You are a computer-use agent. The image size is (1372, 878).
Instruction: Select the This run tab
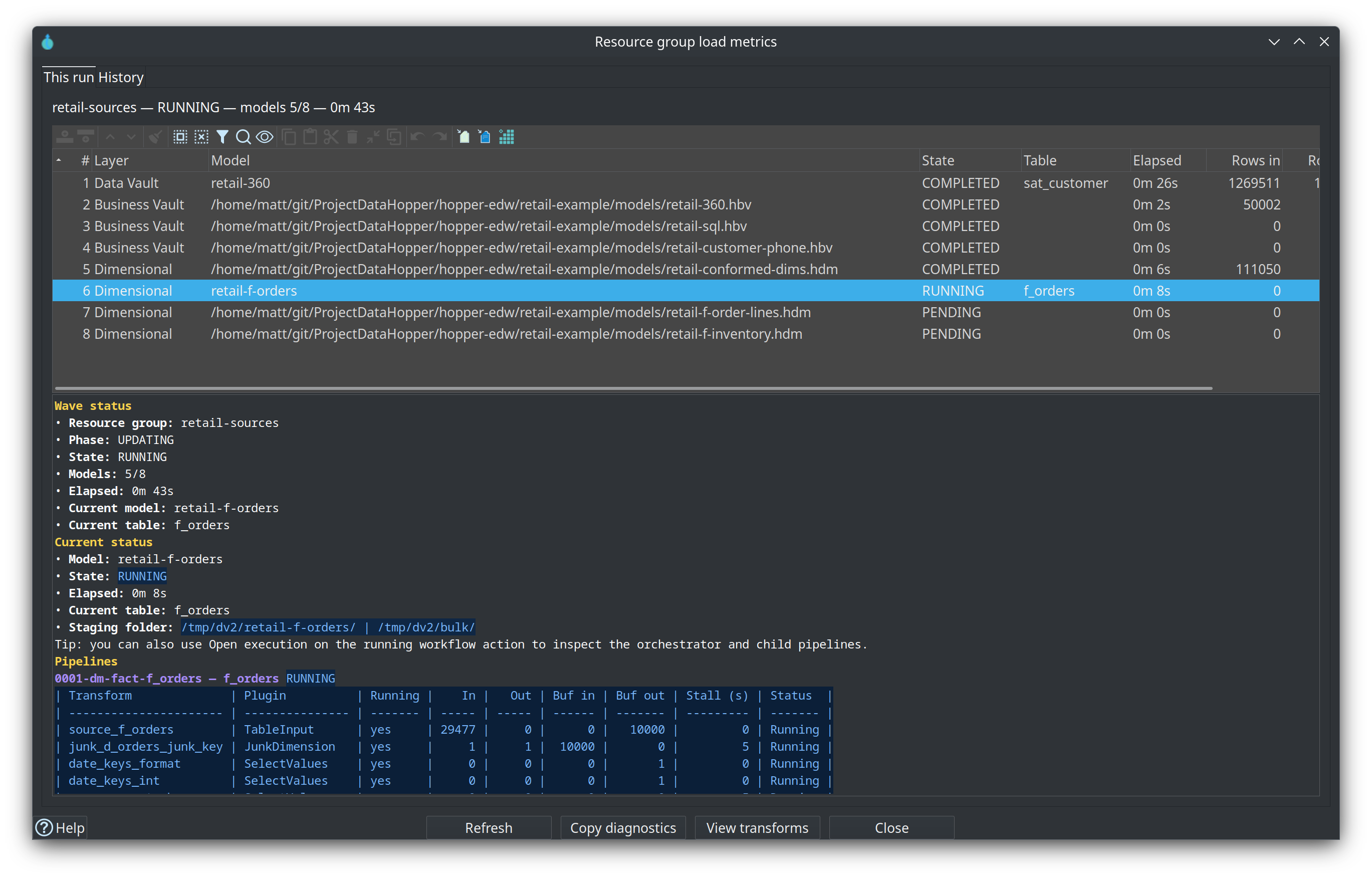pyautogui.click(x=69, y=77)
